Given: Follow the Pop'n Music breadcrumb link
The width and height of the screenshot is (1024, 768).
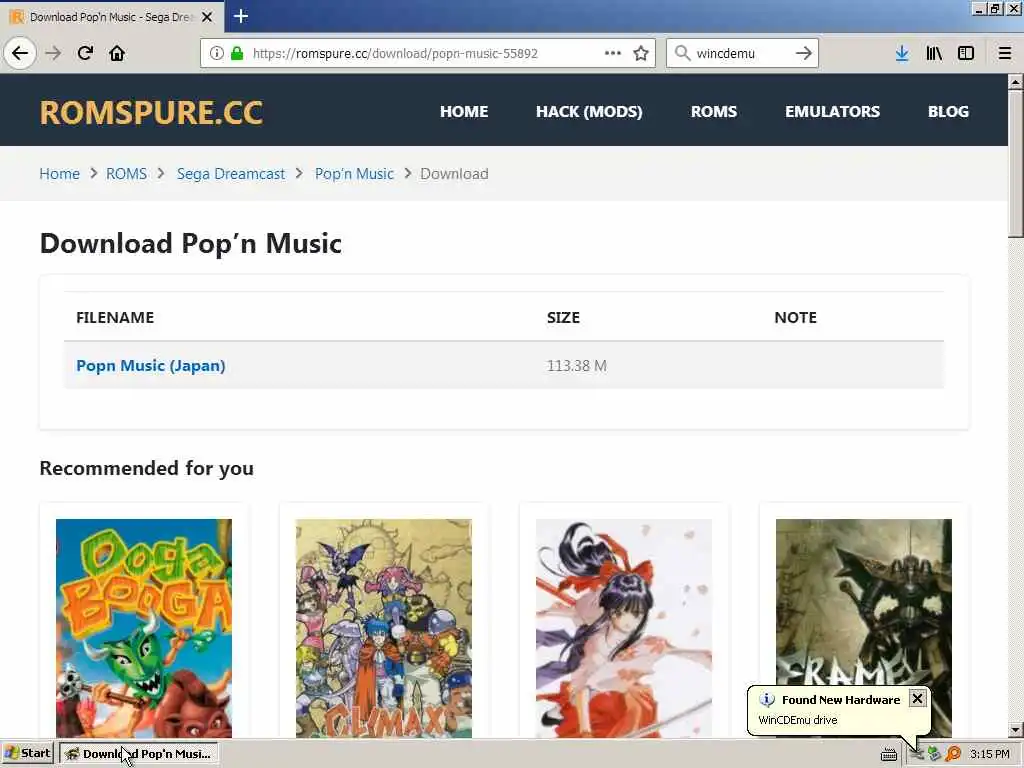Looking at the screenshot, I should (x=355, y=174).
